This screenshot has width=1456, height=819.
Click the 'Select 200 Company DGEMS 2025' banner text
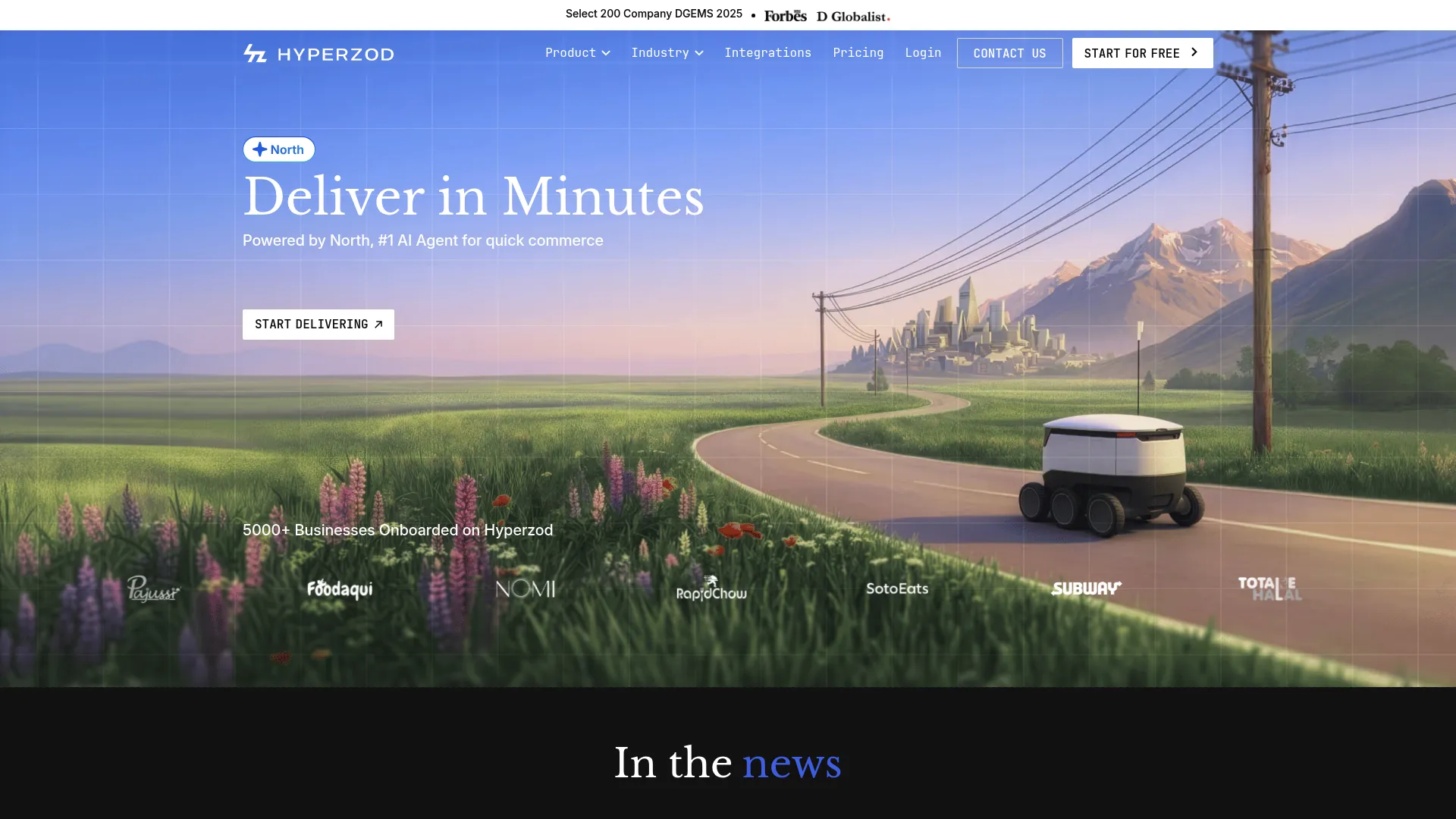point(654,14)
